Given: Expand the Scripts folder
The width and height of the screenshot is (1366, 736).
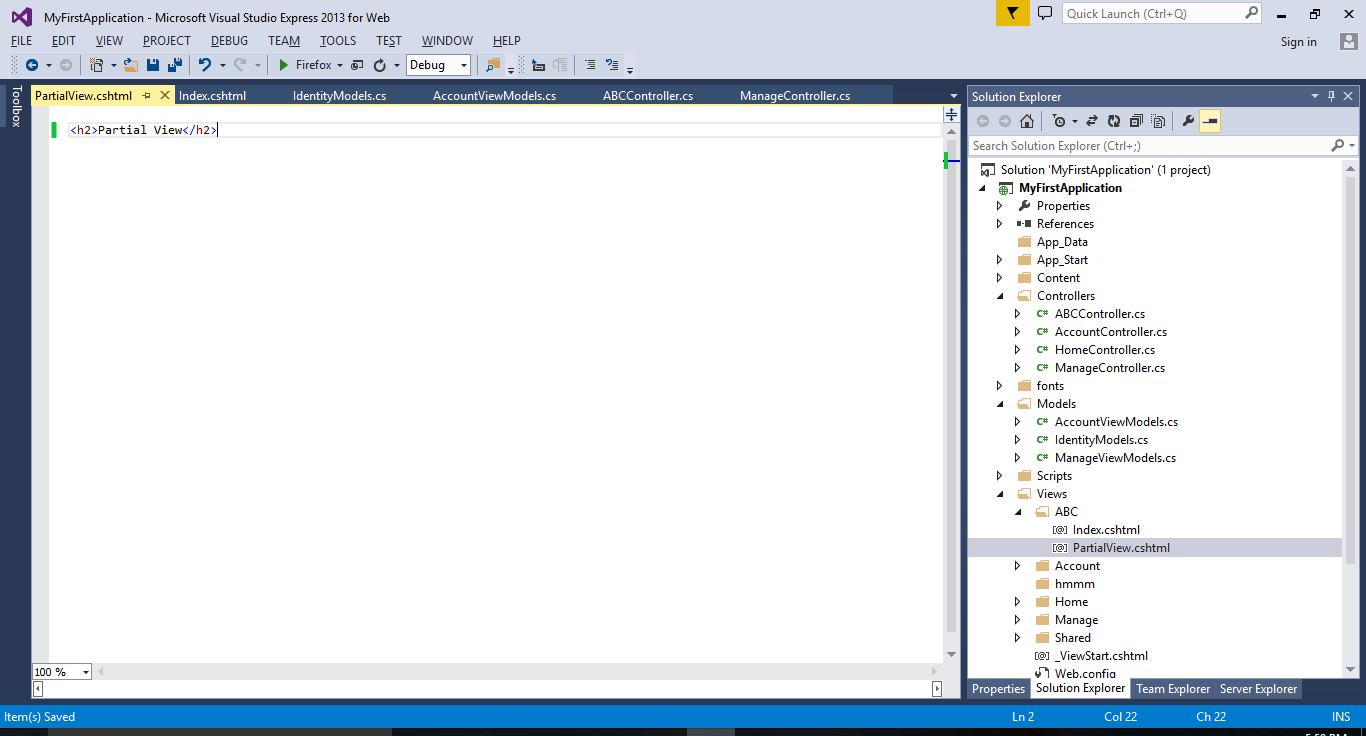Looking at the screenshot, I should [998, 475].
